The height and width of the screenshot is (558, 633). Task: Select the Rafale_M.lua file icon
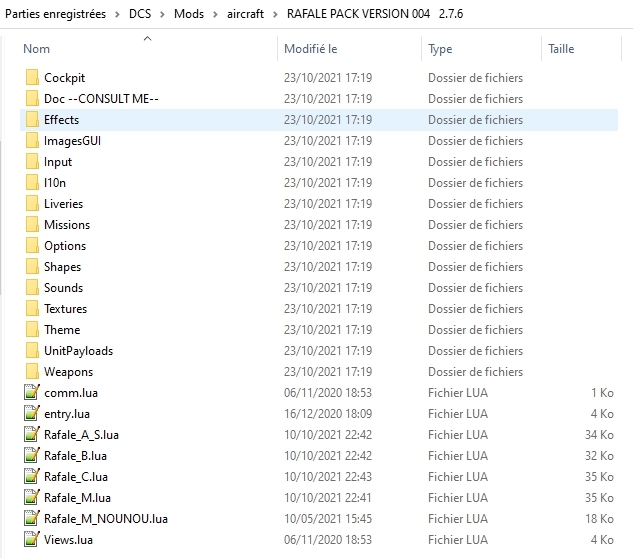[32, 497]
